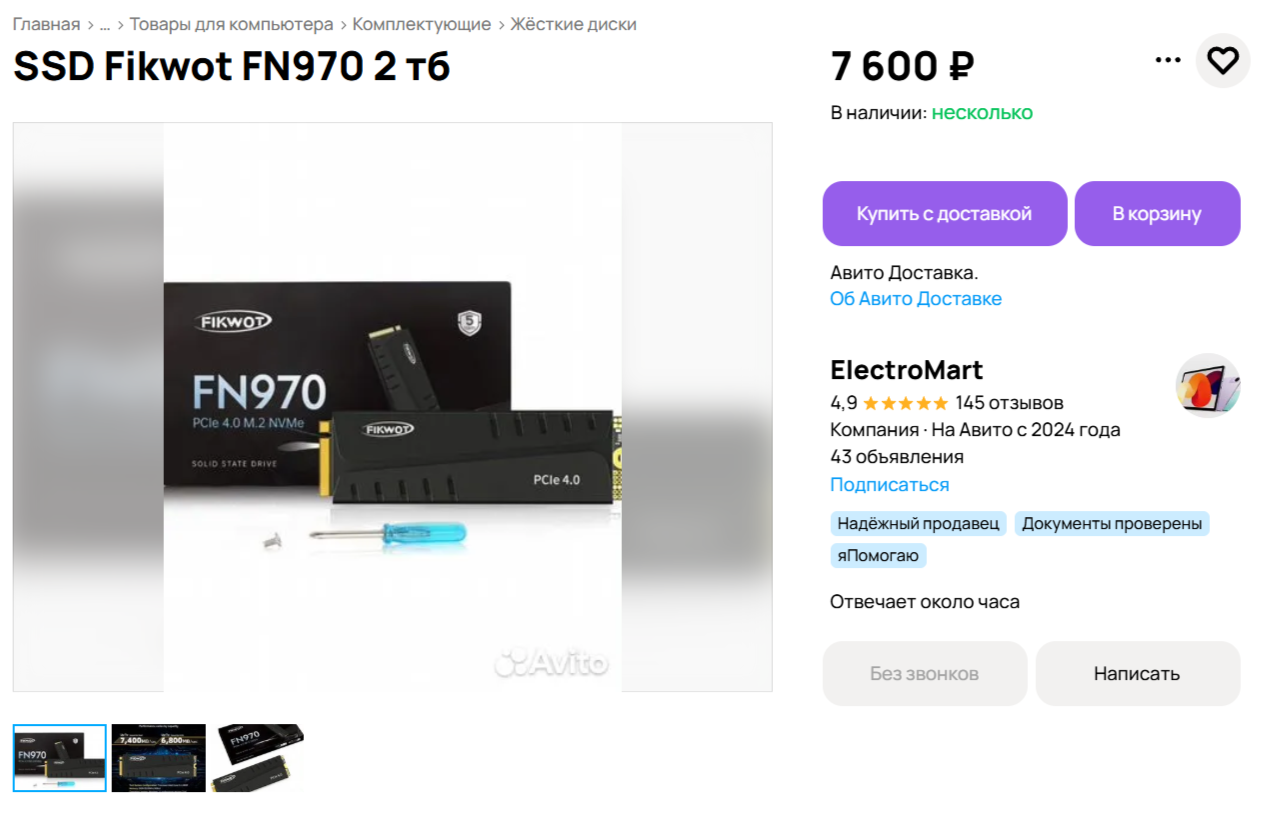Open Товары для компьютера breadcrumb
The image size is (1274, 822).
point(232,24)
